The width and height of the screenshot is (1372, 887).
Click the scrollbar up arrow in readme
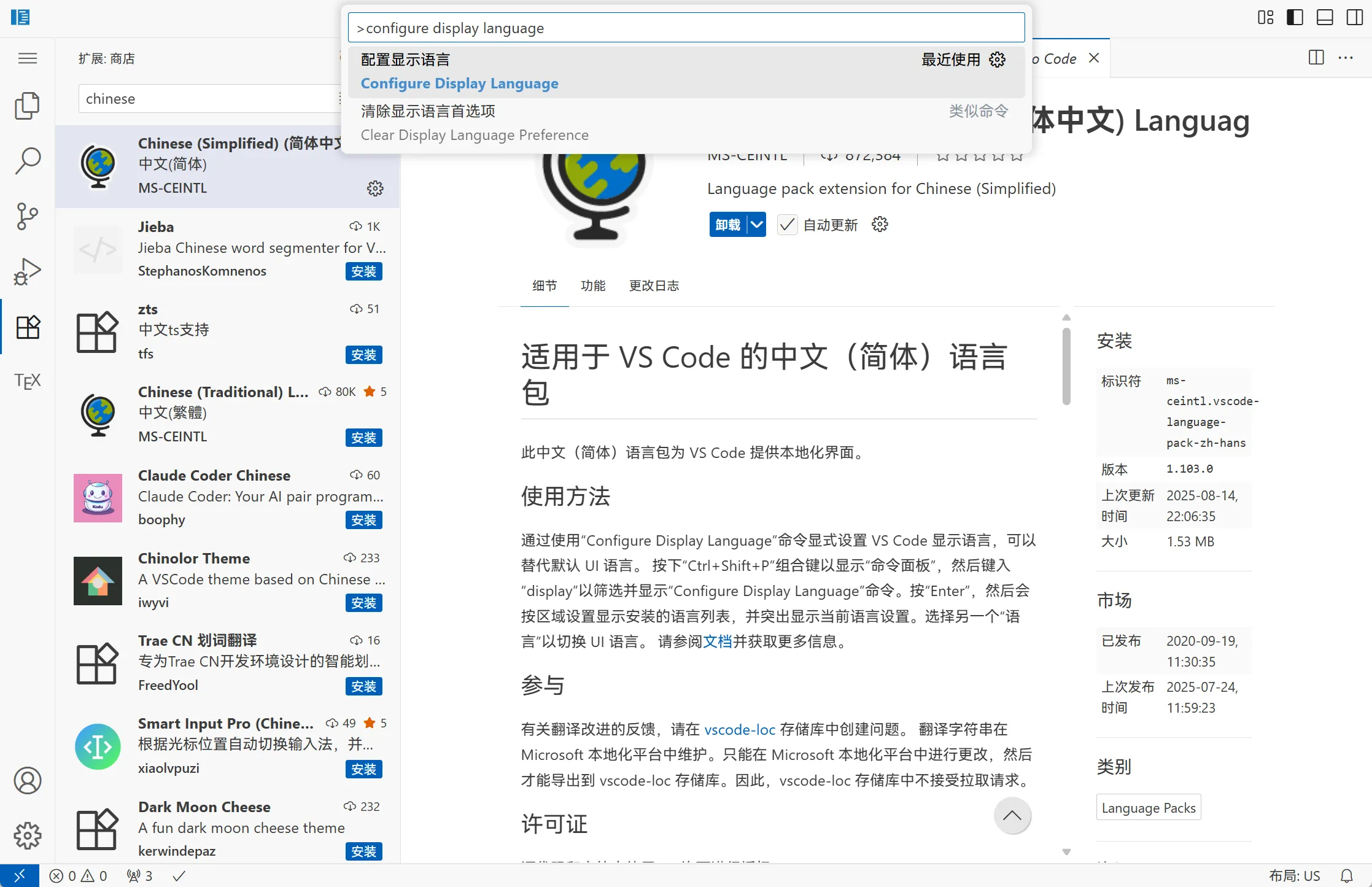tap(1067, 317)
